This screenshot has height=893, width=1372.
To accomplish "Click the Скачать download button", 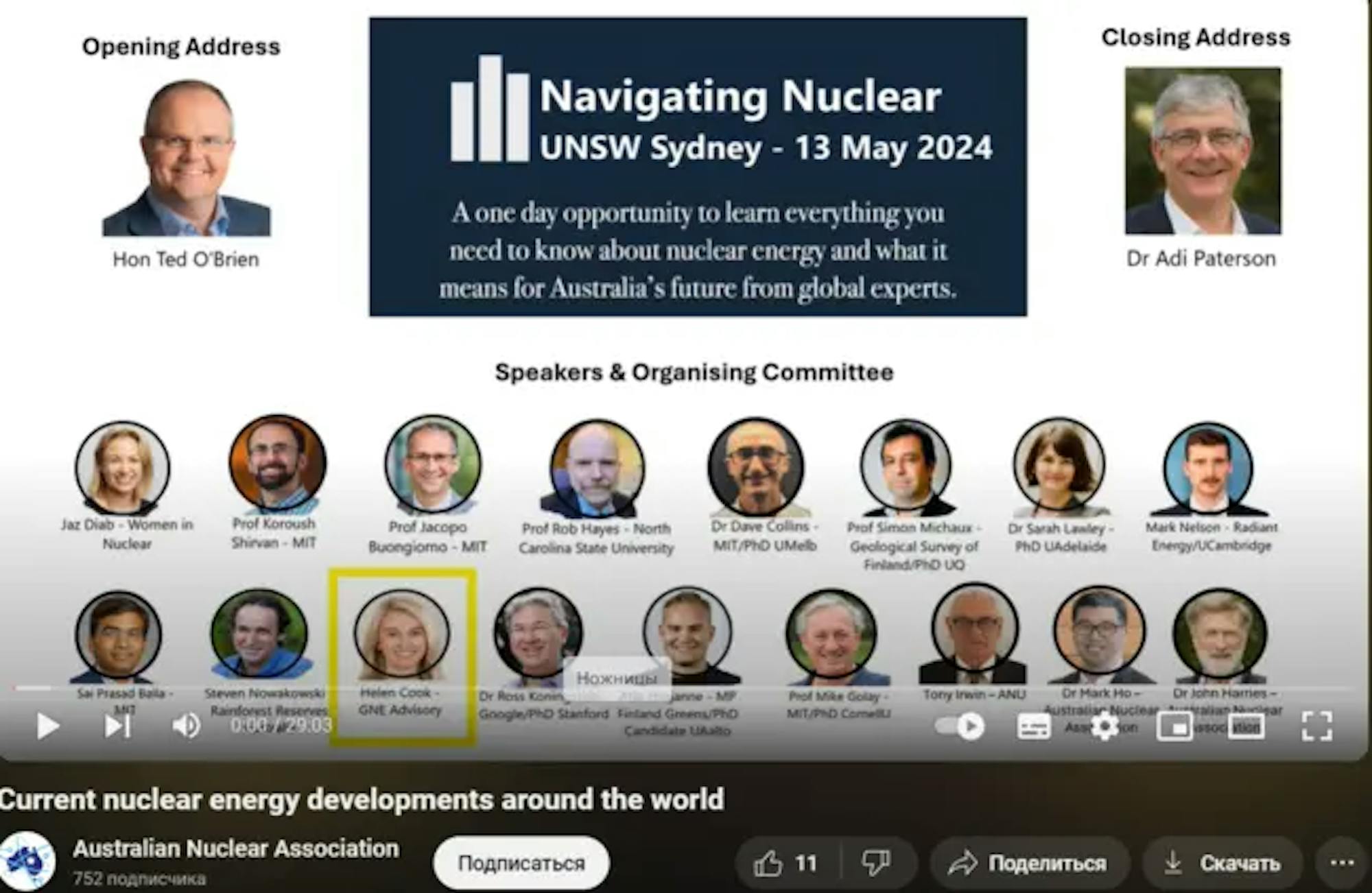I will pyautogui.click(x=1223, y=863).
